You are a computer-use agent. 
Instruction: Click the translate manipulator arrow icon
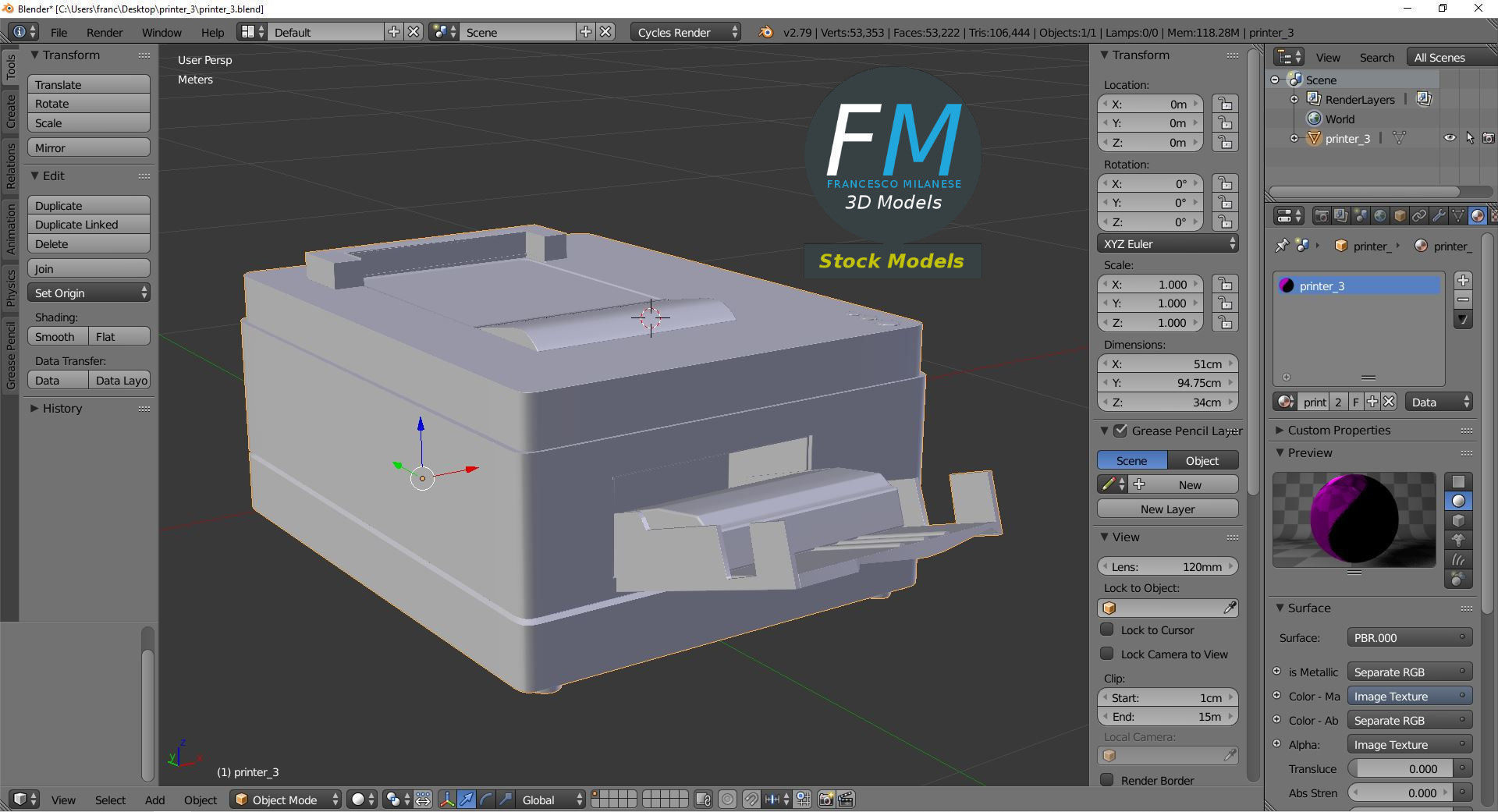pos(467,800)
